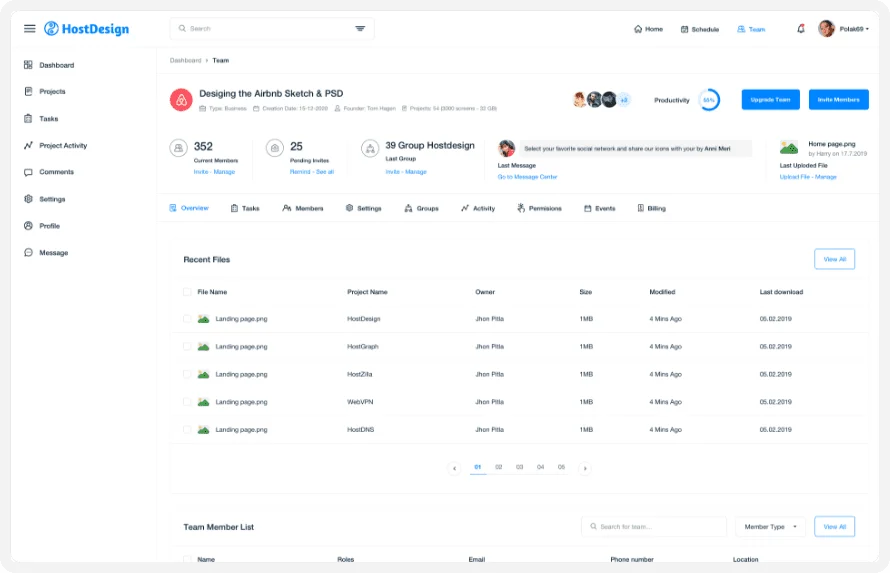Click the Pending Invites icon
890x573 pixels.
point(274,148)
